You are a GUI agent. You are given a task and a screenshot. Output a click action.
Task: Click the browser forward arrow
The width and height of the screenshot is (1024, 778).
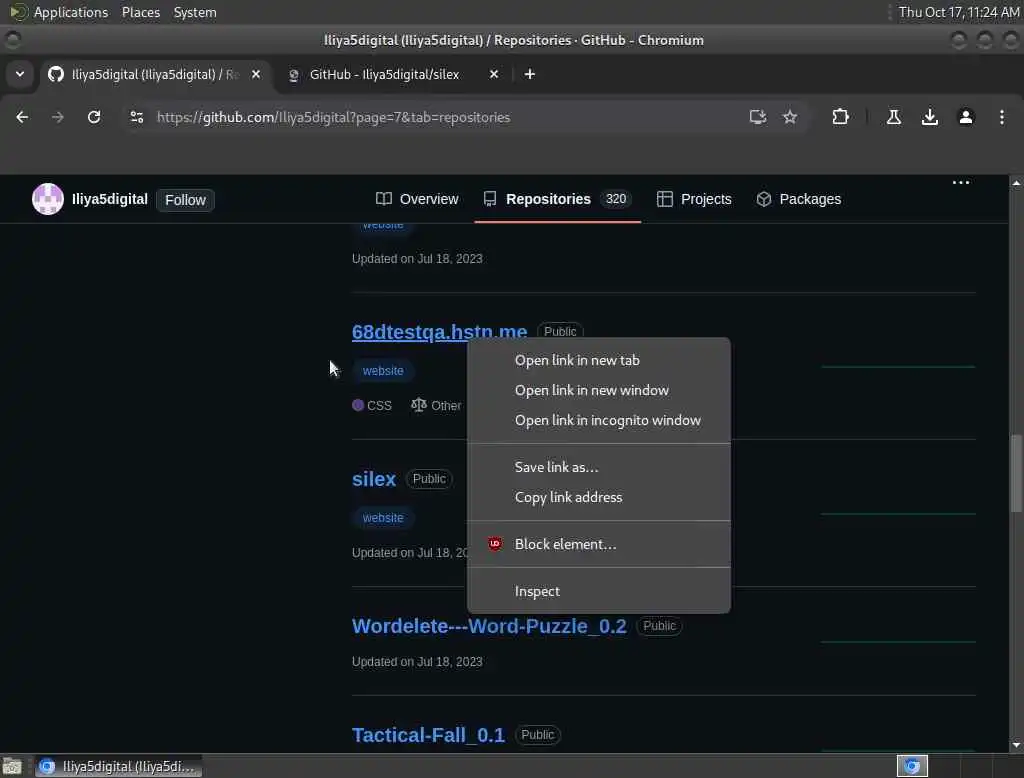pyautogui.click(x=57, y=117)
